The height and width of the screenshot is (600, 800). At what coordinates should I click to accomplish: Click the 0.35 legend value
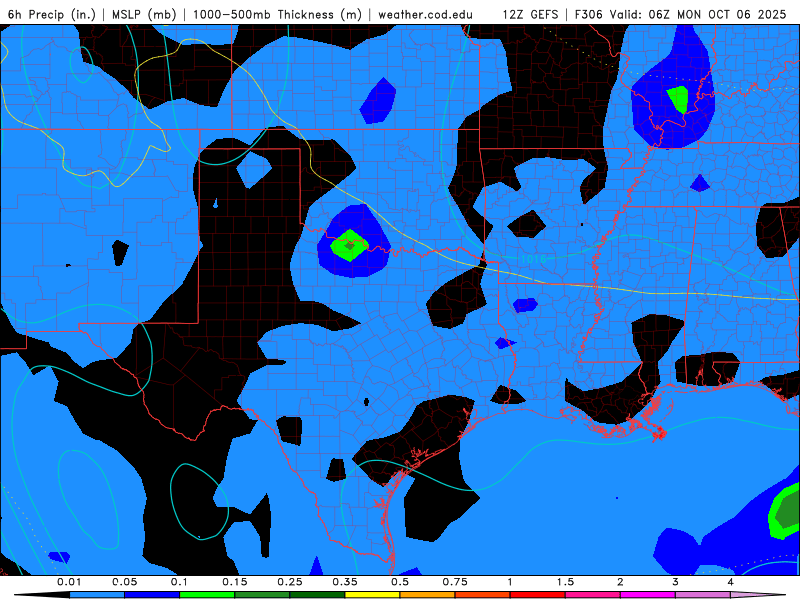tap(345, 582)
